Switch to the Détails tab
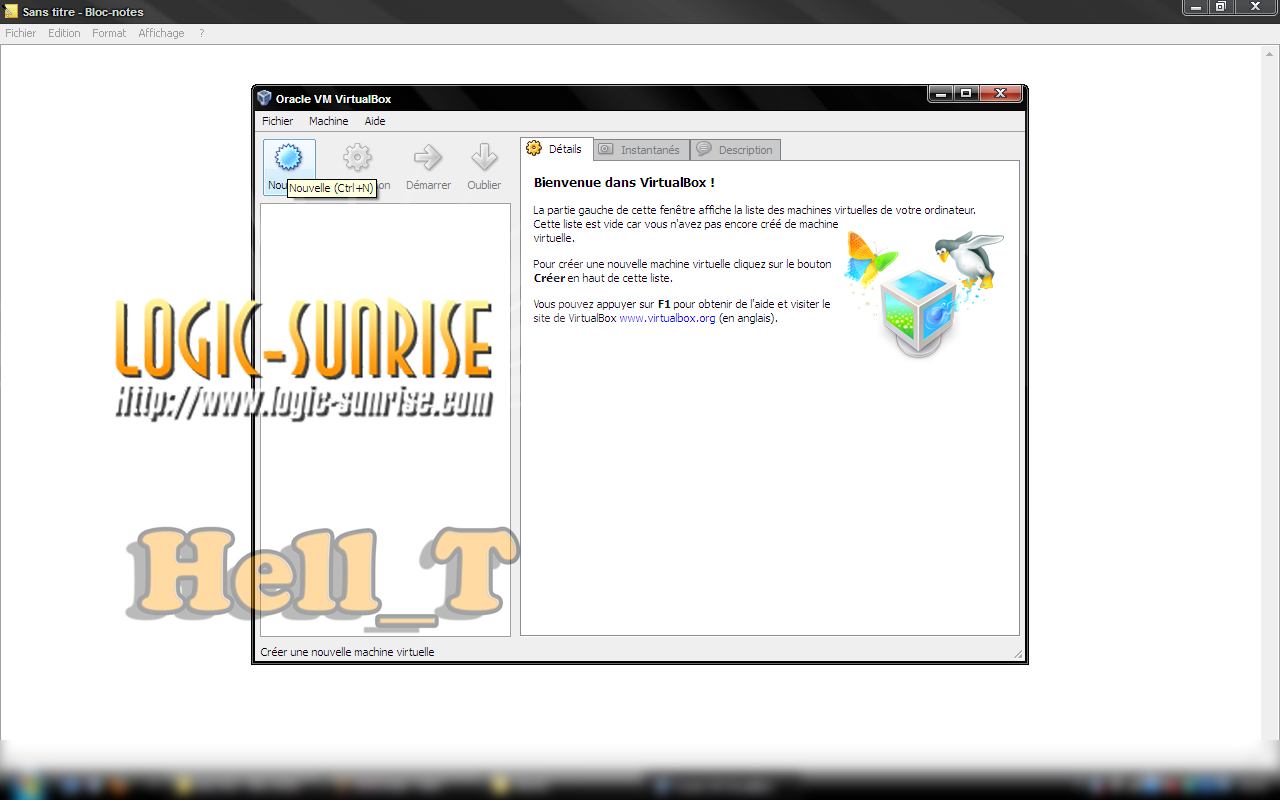 [556, 149]
